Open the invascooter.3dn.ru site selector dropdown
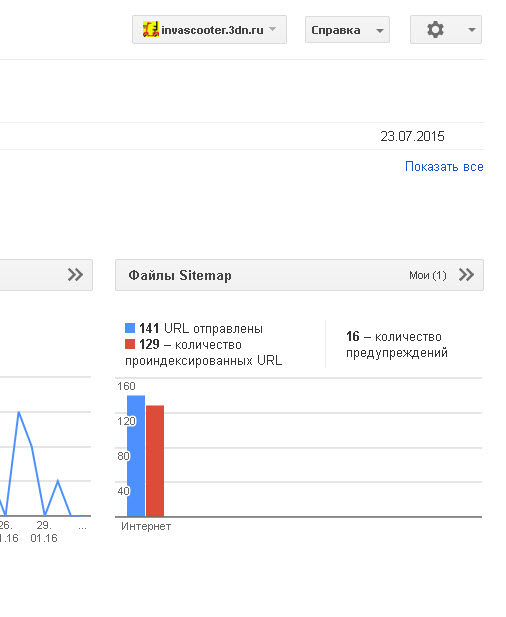This screenshot has height=617, width=506. point(209,30)
